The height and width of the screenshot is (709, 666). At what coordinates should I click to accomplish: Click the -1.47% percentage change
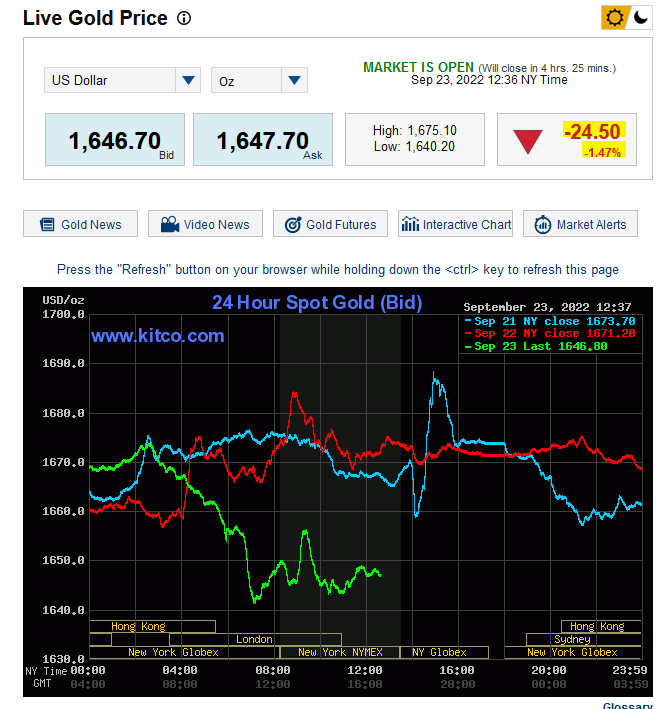[602, 152]
